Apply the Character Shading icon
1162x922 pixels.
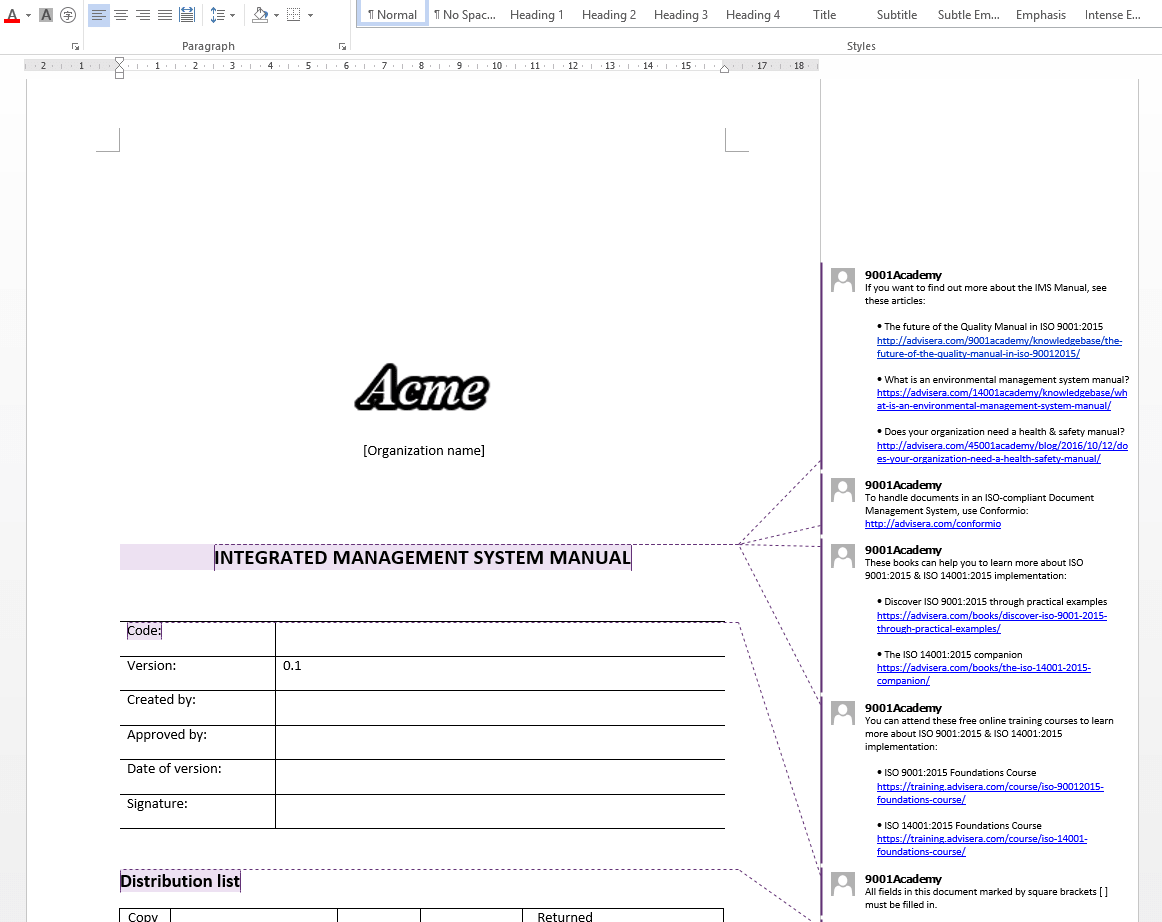click(45, 15)
